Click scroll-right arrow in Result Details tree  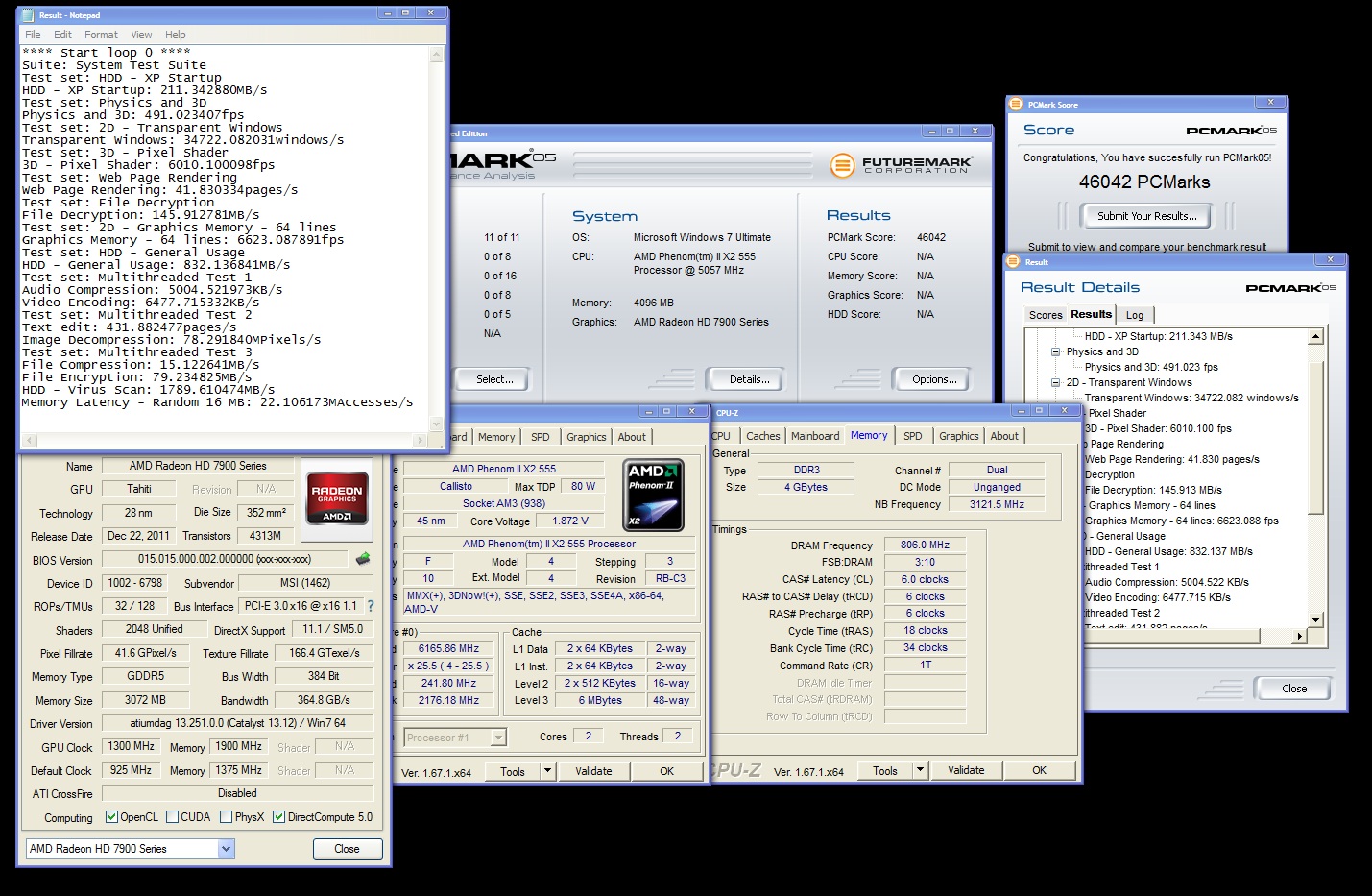[1300, 636]
